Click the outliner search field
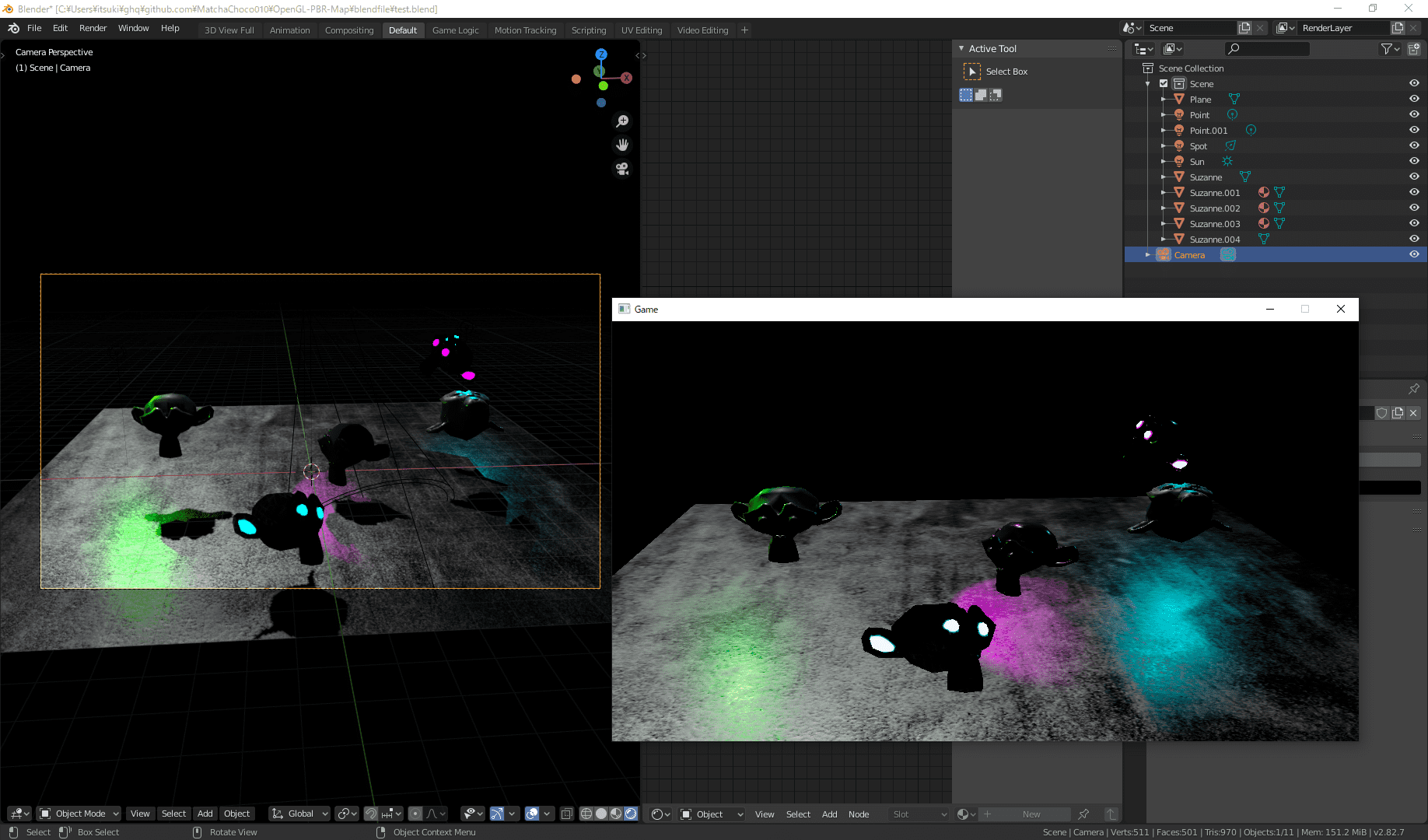The image size is (1428, 840). 1266,48
